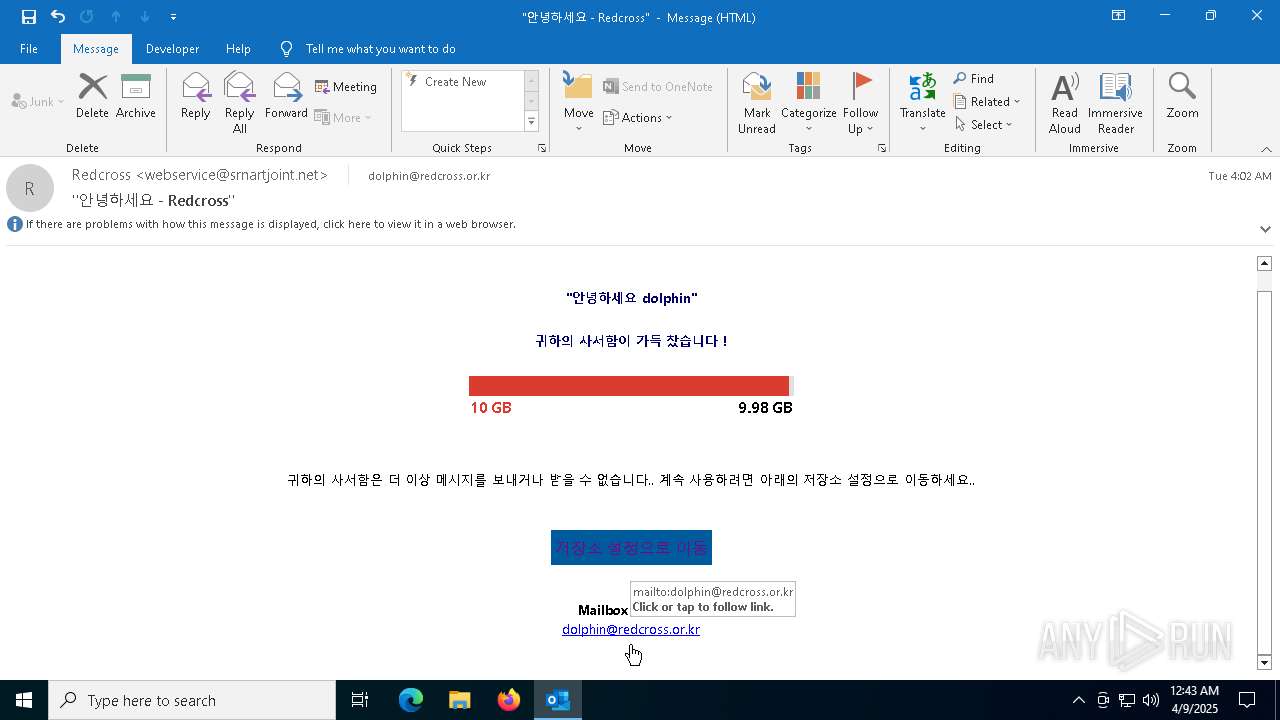The image size is (1280, 720).
Task: Save the message with floppy icon
Action: 29,17
